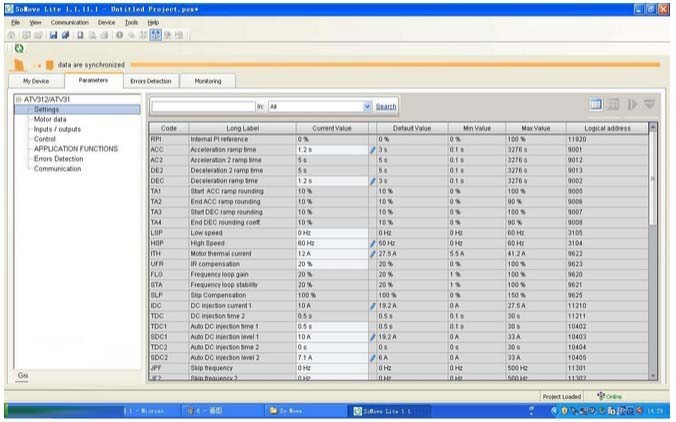
Task: Open the Tools menu
Action: pos(131,22)
